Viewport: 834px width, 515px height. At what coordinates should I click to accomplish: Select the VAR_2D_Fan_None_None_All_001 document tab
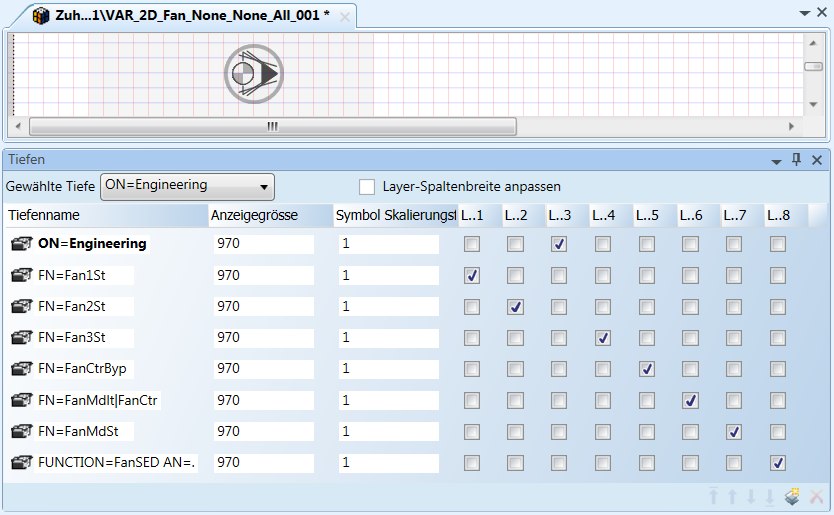[190, 17]
